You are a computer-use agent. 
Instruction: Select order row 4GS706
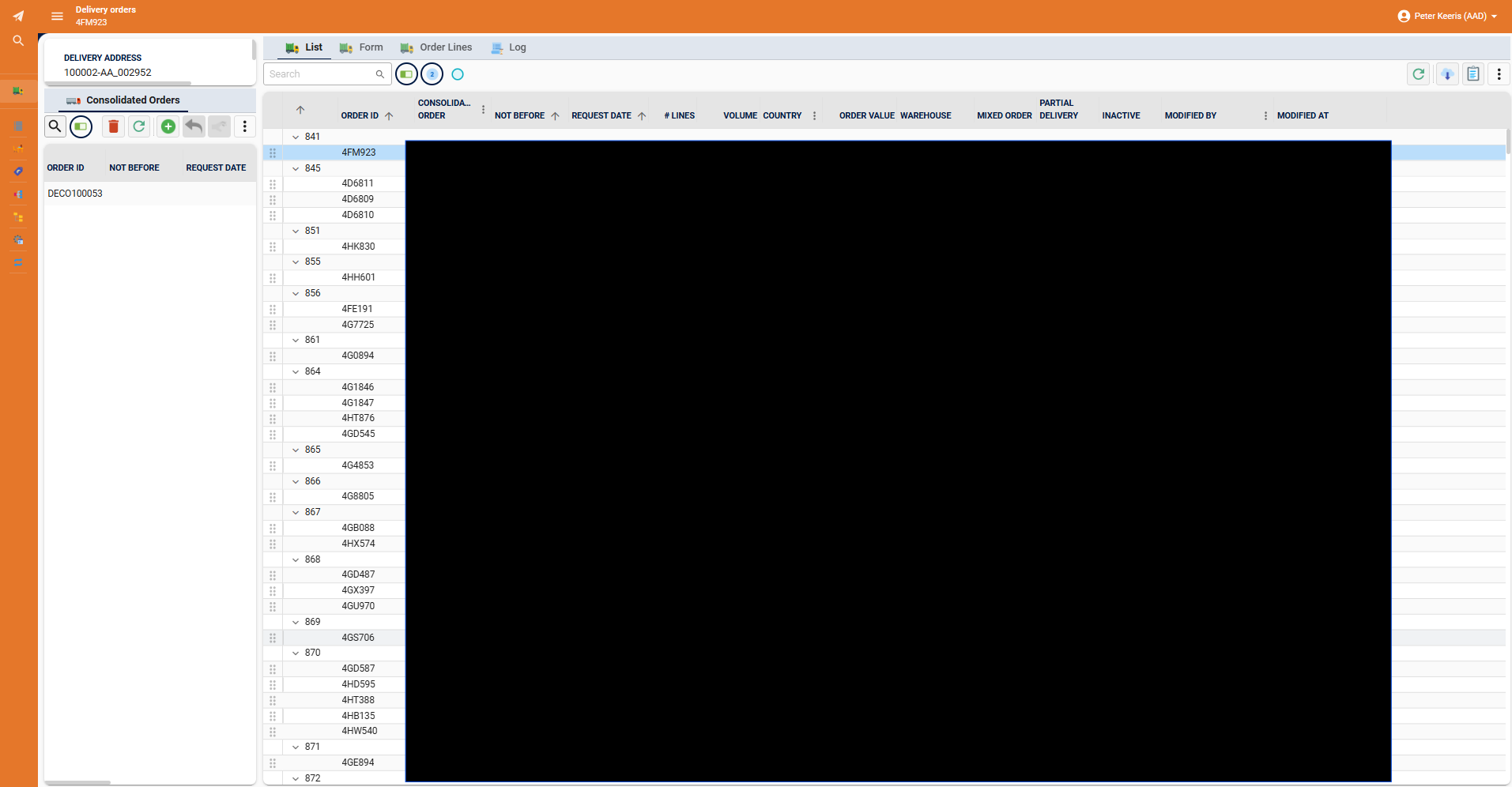coord(359,638)
